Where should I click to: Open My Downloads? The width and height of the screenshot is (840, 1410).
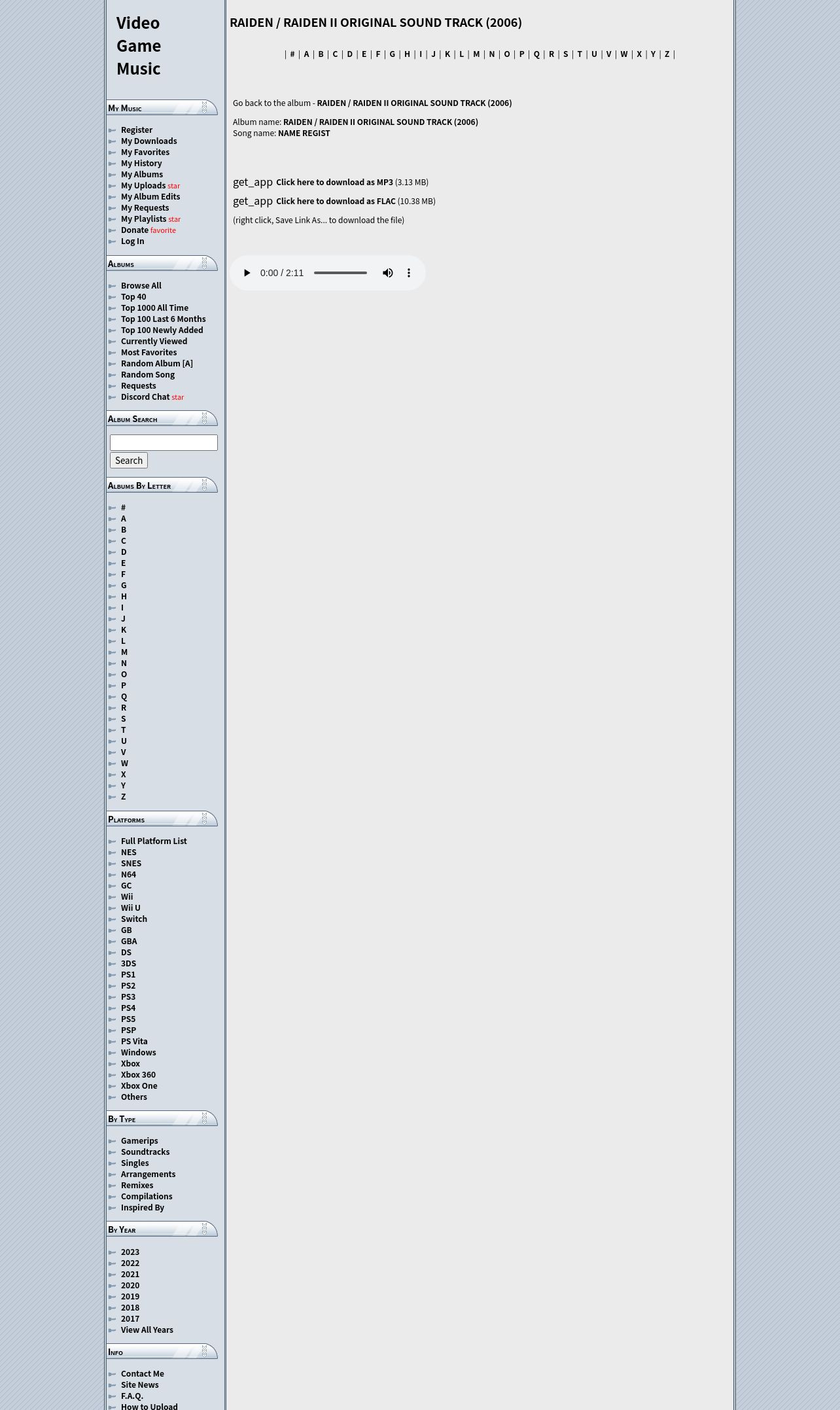(149, 141)
